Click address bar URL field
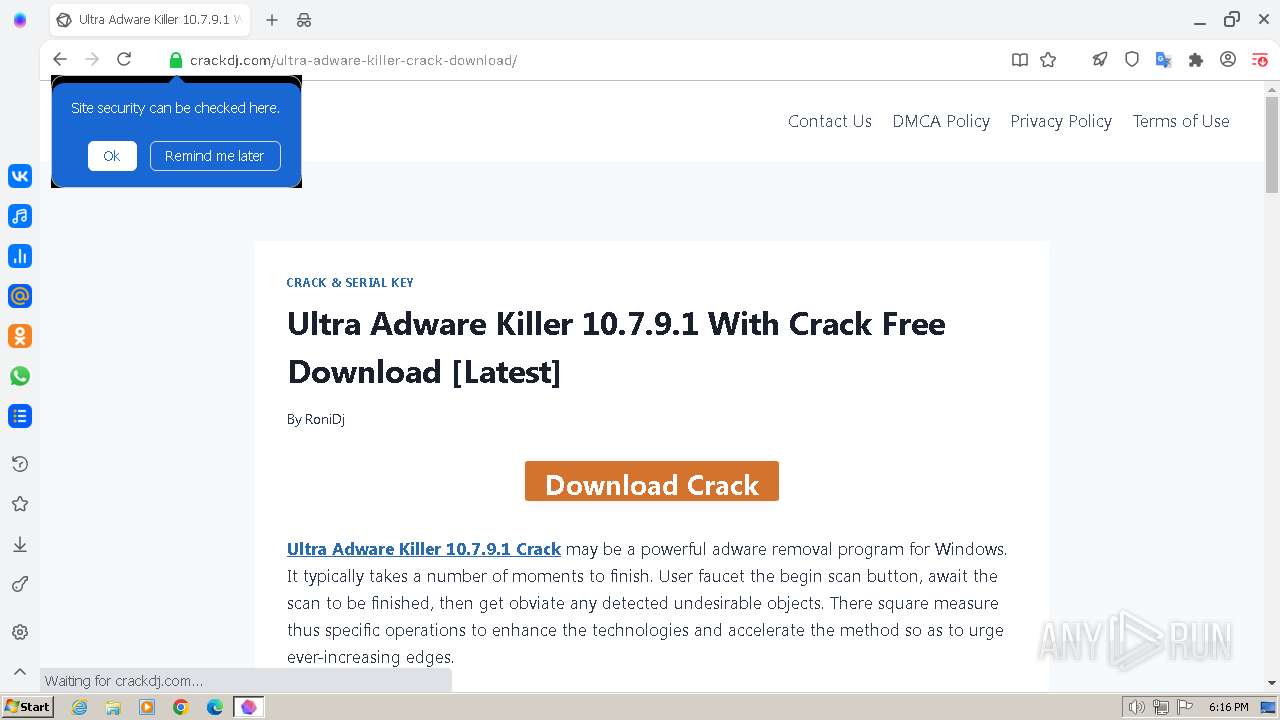 580,60
